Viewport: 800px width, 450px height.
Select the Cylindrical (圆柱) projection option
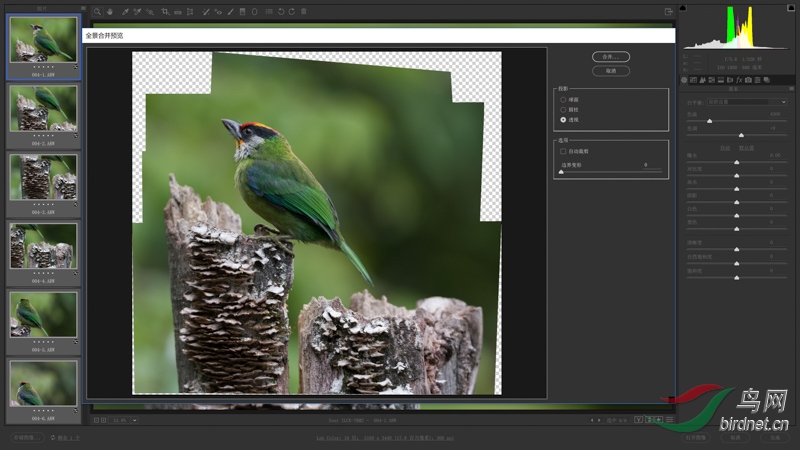click(x=564, y=109)
